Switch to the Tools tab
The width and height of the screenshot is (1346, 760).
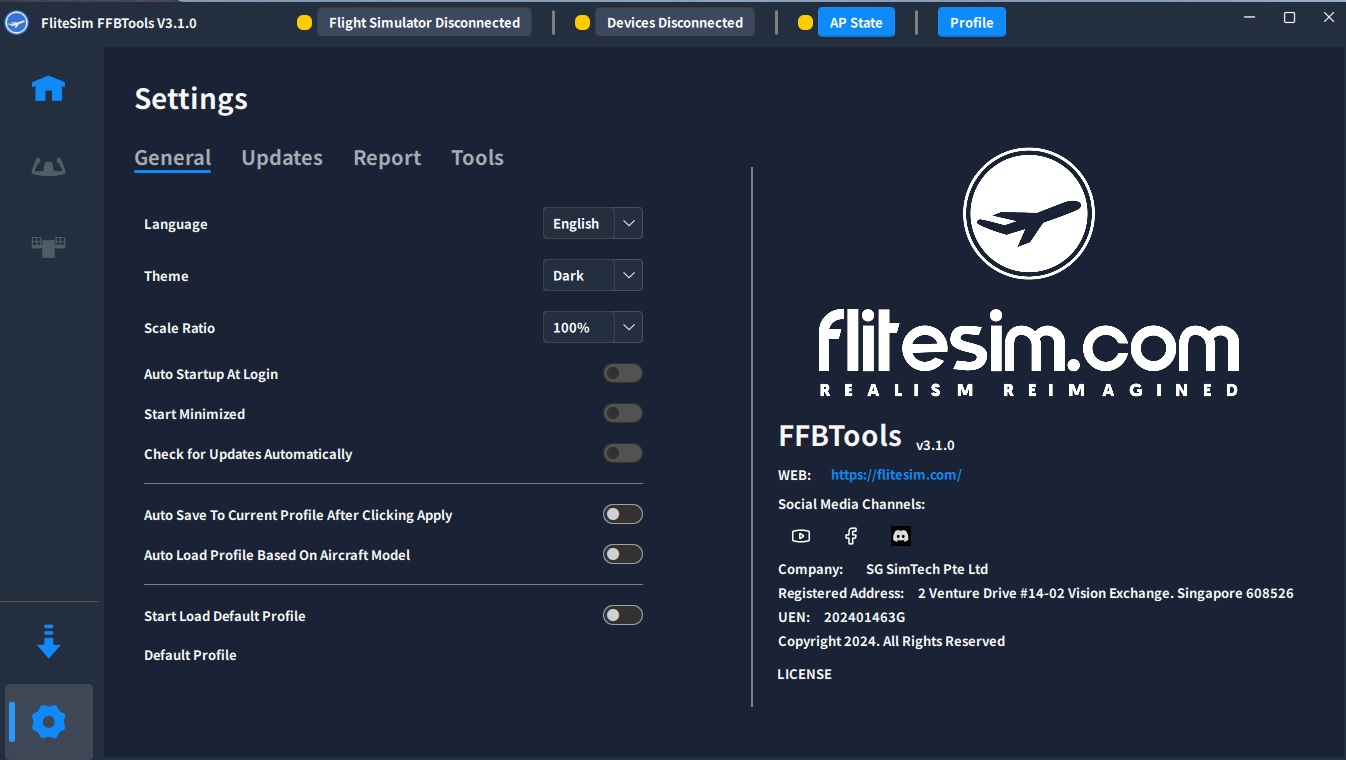477,158
